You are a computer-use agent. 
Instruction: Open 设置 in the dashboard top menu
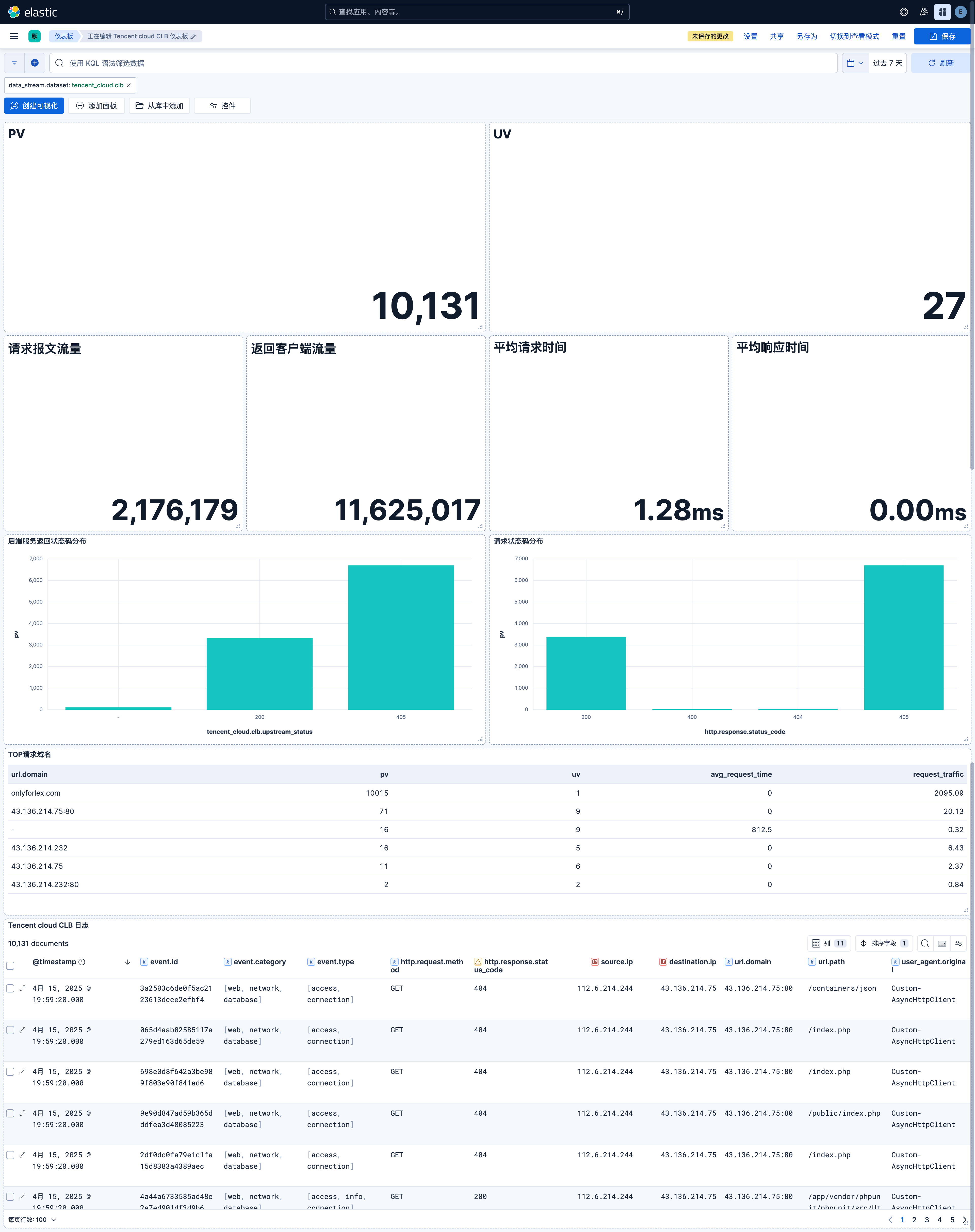tap(750, 37)
